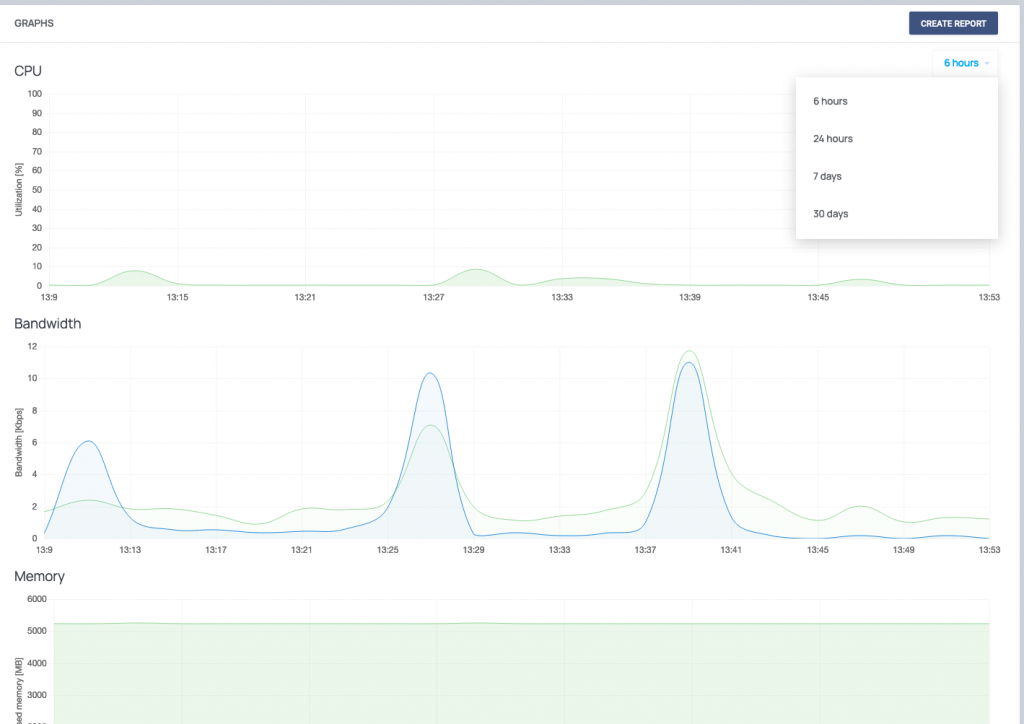Click the CREATE REPORT button
Image resolution: width=1024 pixels, height=724 pixels.
pos(953,24)
